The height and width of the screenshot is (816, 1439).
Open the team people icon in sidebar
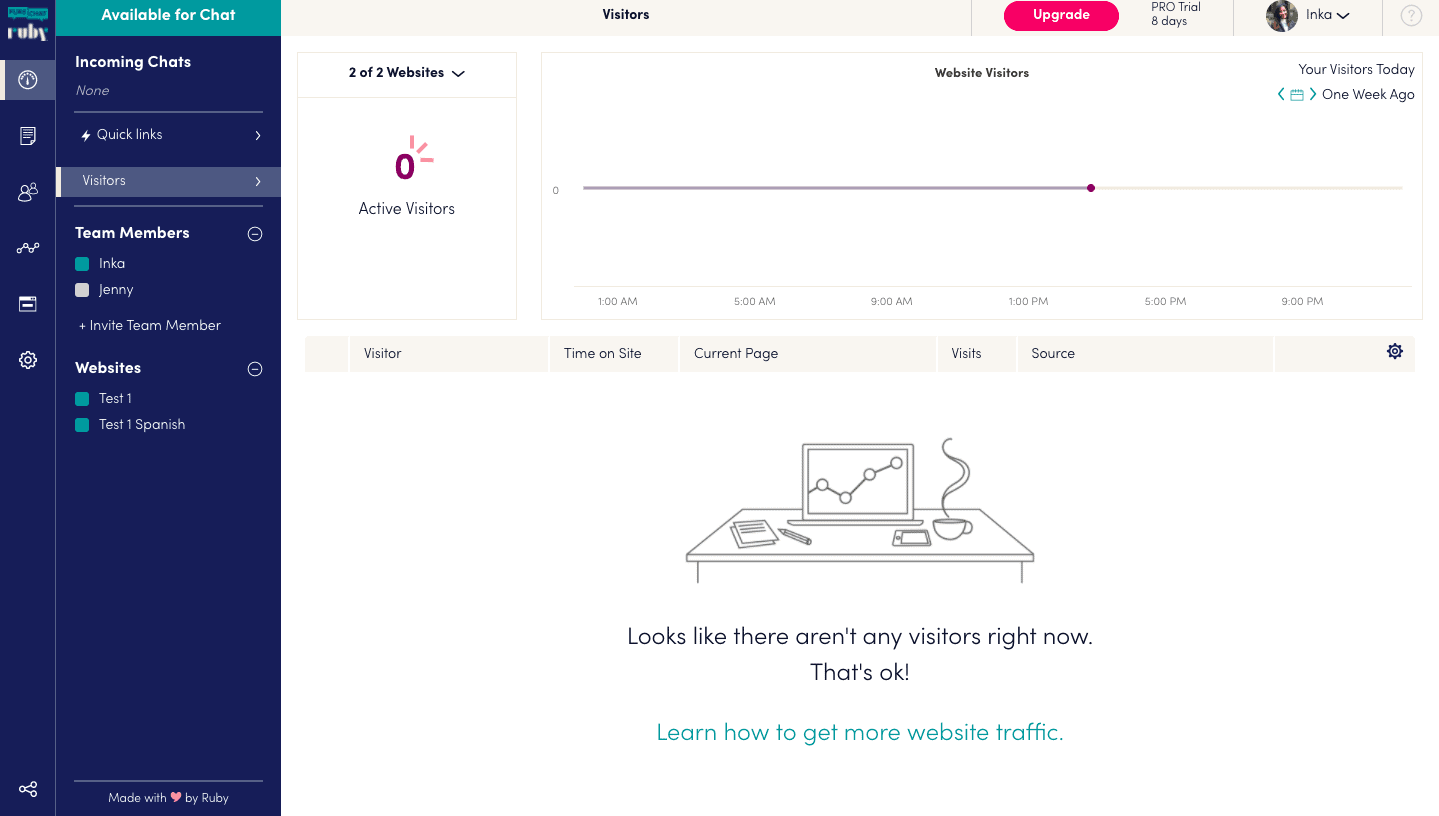tap(28, 192)
